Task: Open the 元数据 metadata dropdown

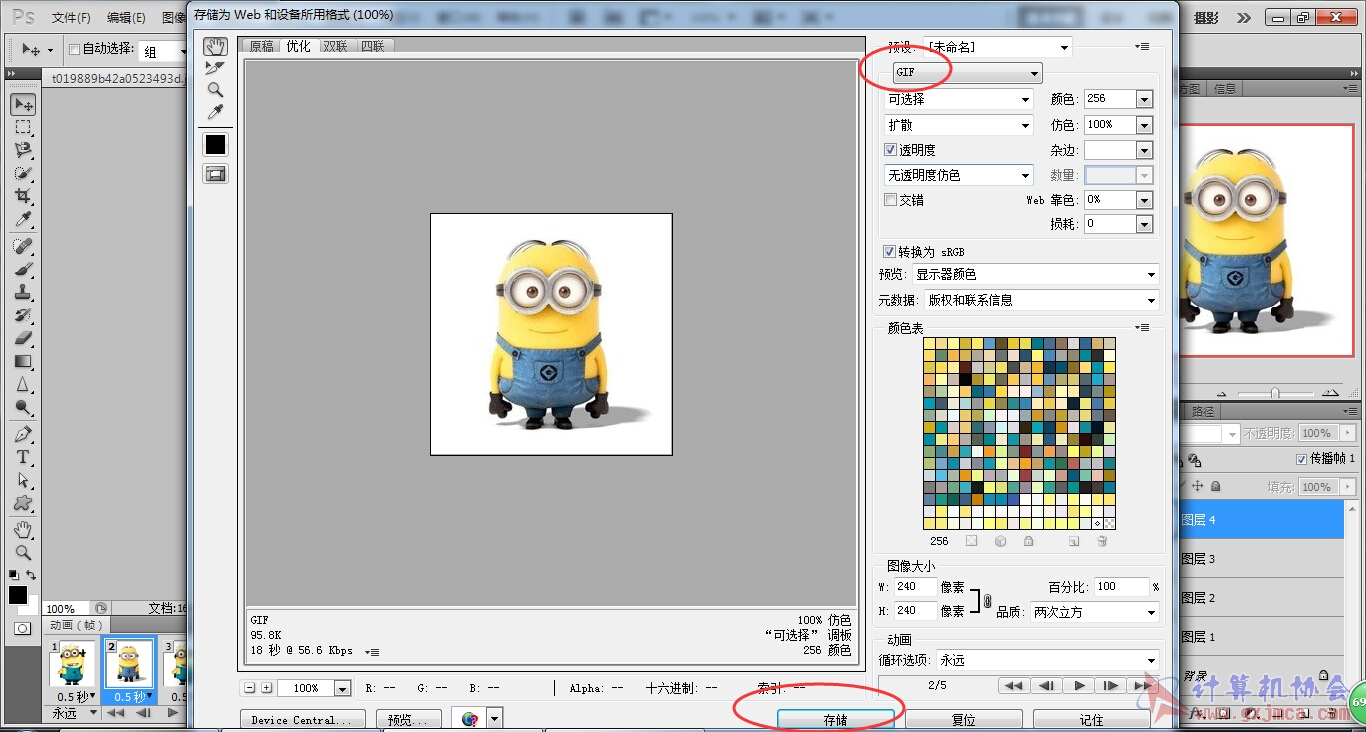Action: [x=1042, y=300]
